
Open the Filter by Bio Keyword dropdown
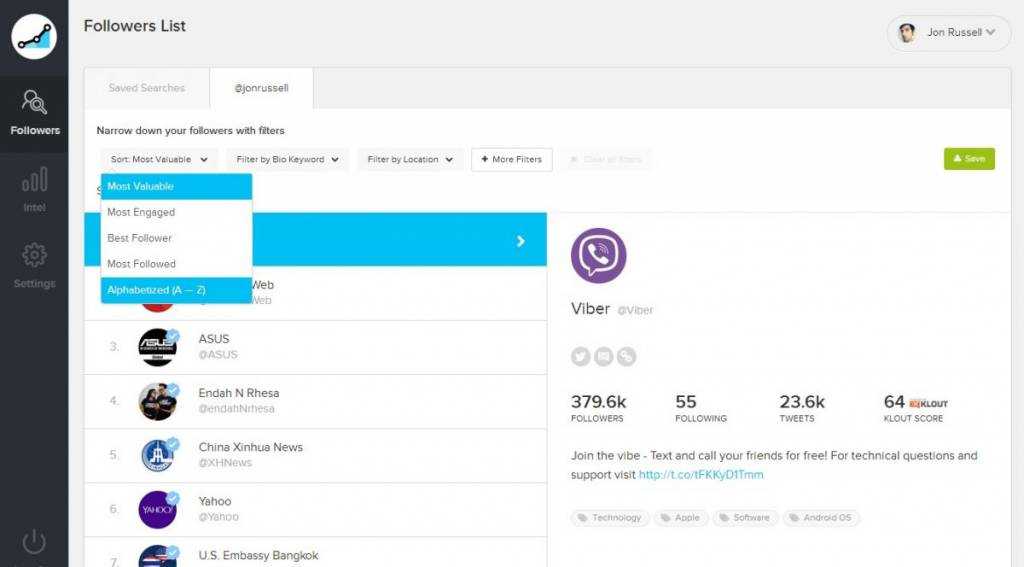pyautogui.click(x=286, y=159)
